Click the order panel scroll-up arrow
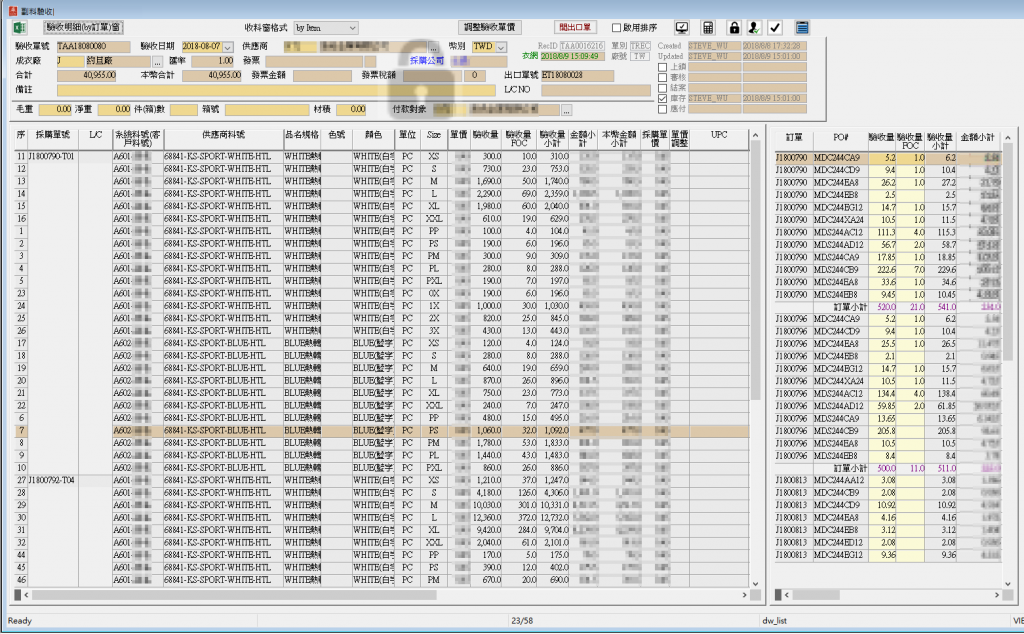The height and width of the screenshot is (634, 1024). coord(1008,138)
